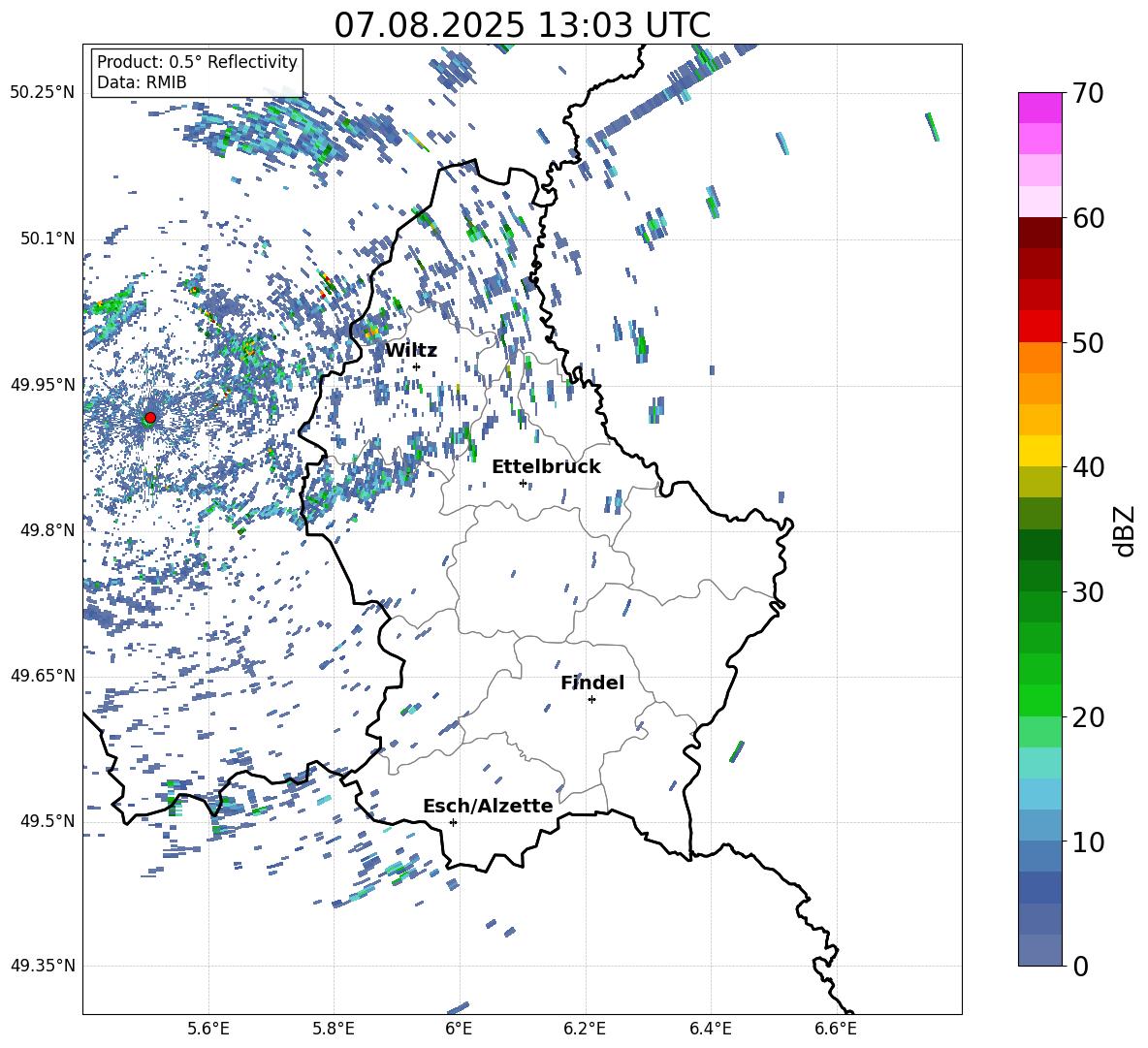Click the title 07.08.2025 13:03 UTC
This screenshot has height=1048, width=1148.
pyautogui.click(x=522, y=25)
